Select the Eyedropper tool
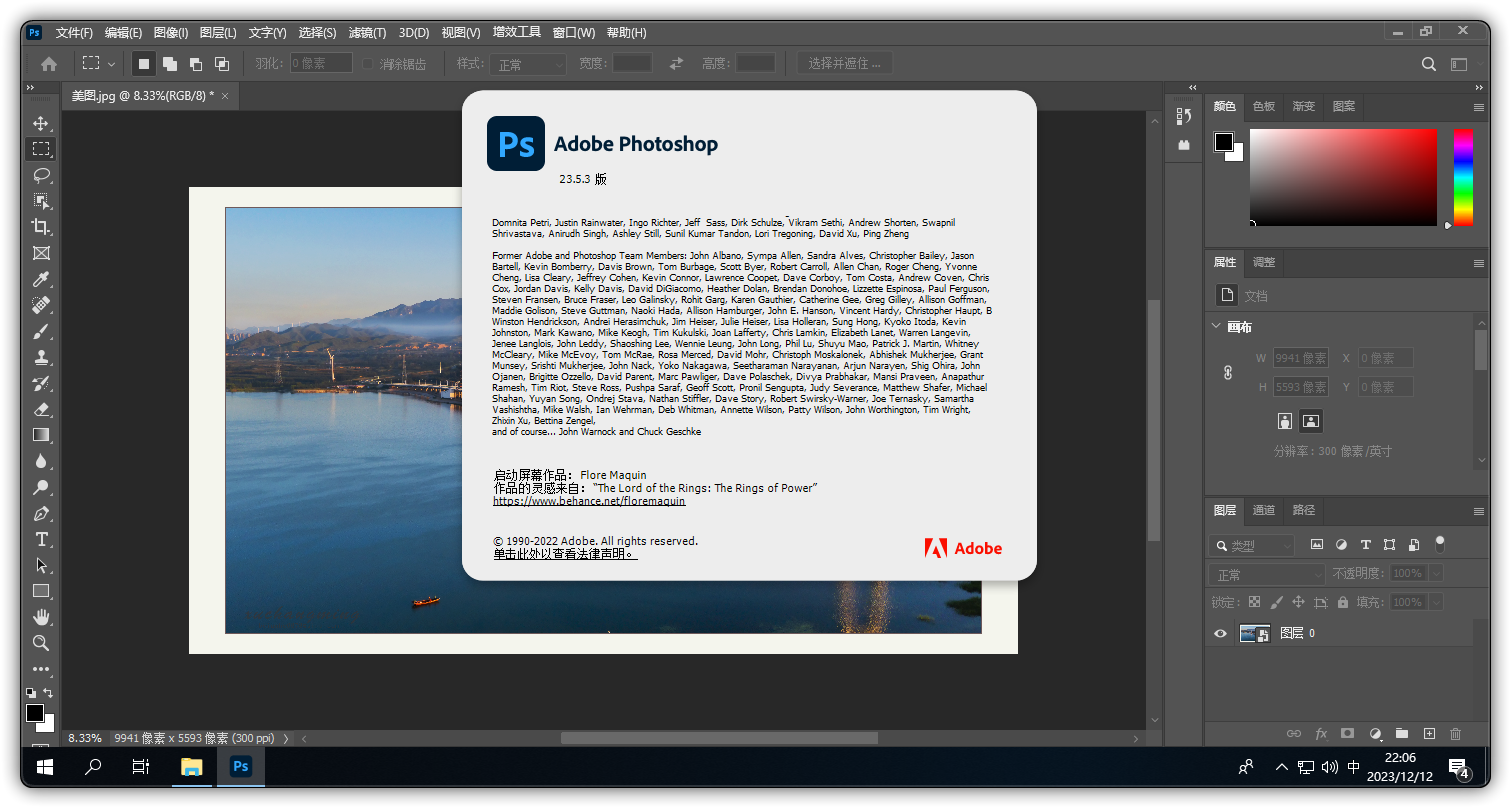 [41, 279]
